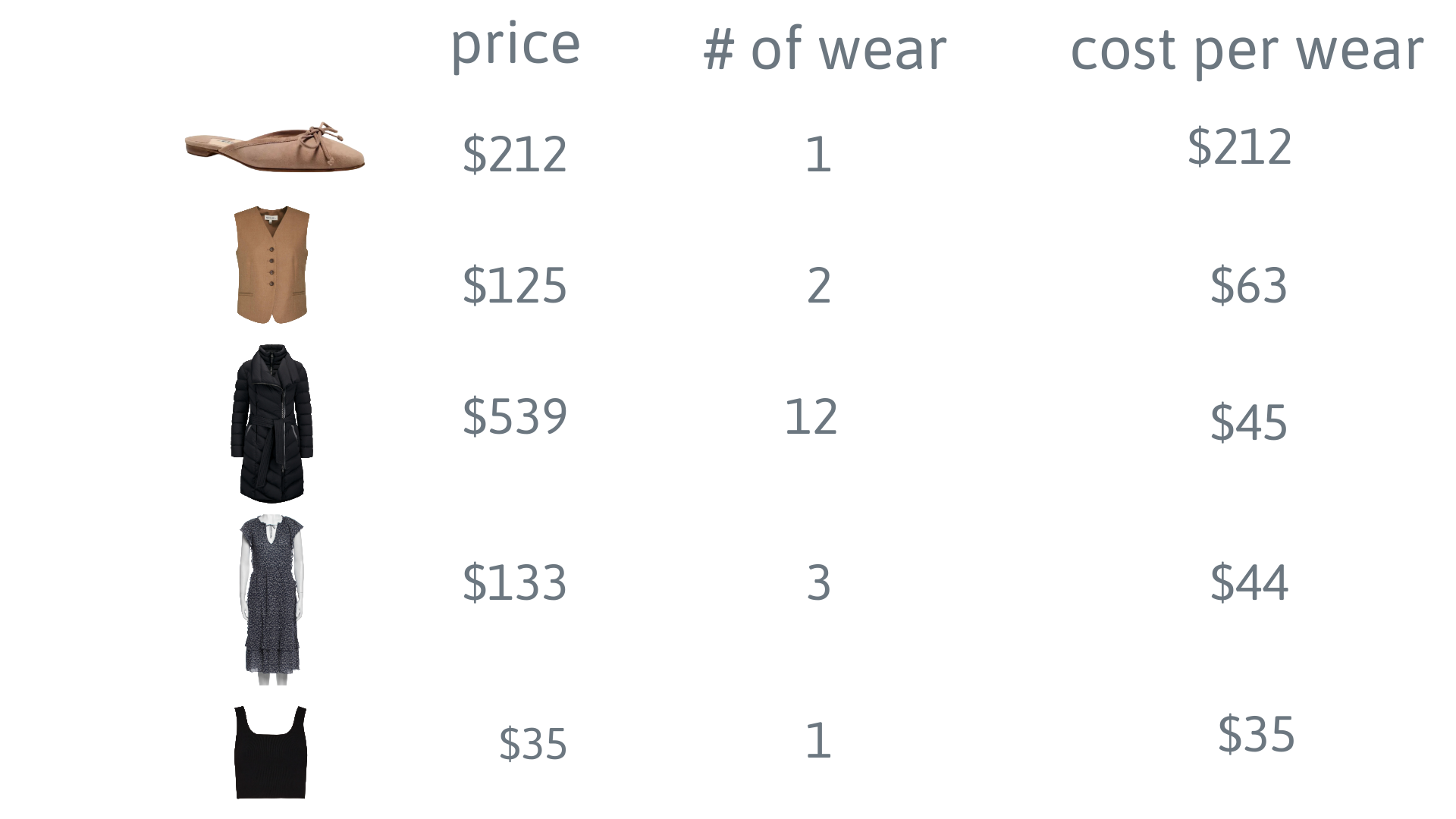Select the $45 cost per wear value

[x=1248, y=422]
